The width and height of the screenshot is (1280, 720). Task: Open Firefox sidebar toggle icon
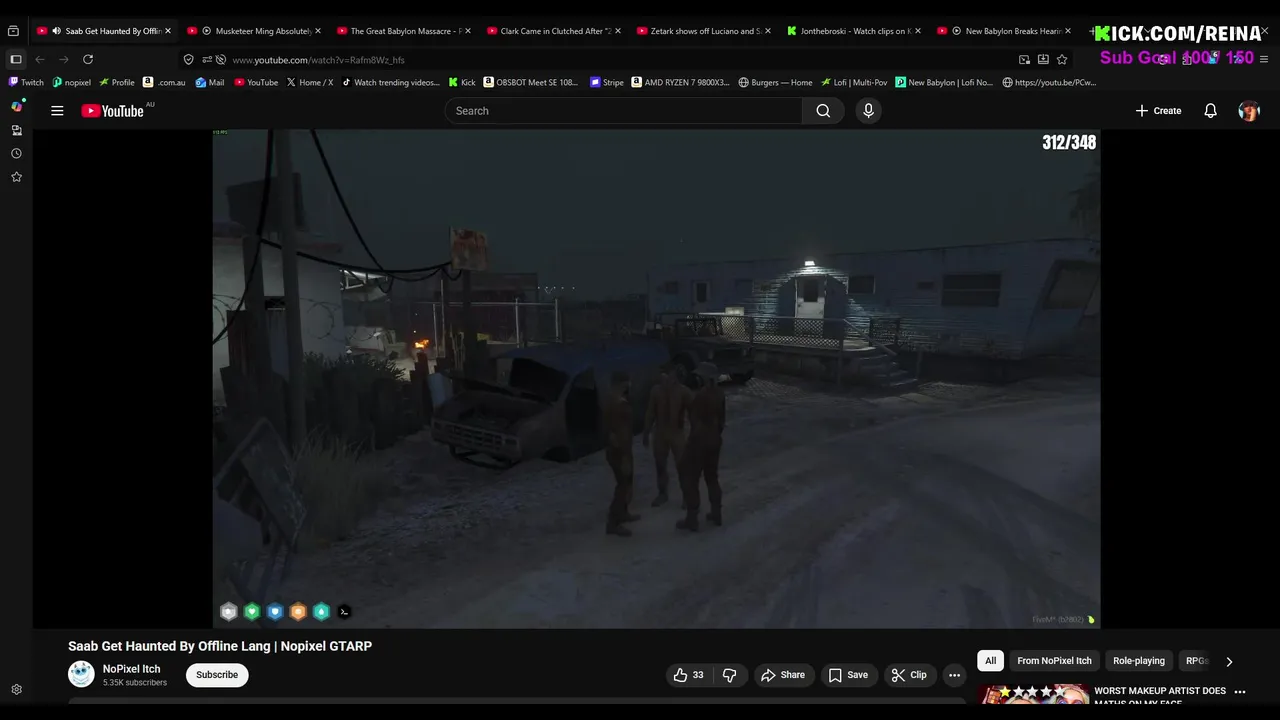16,60
